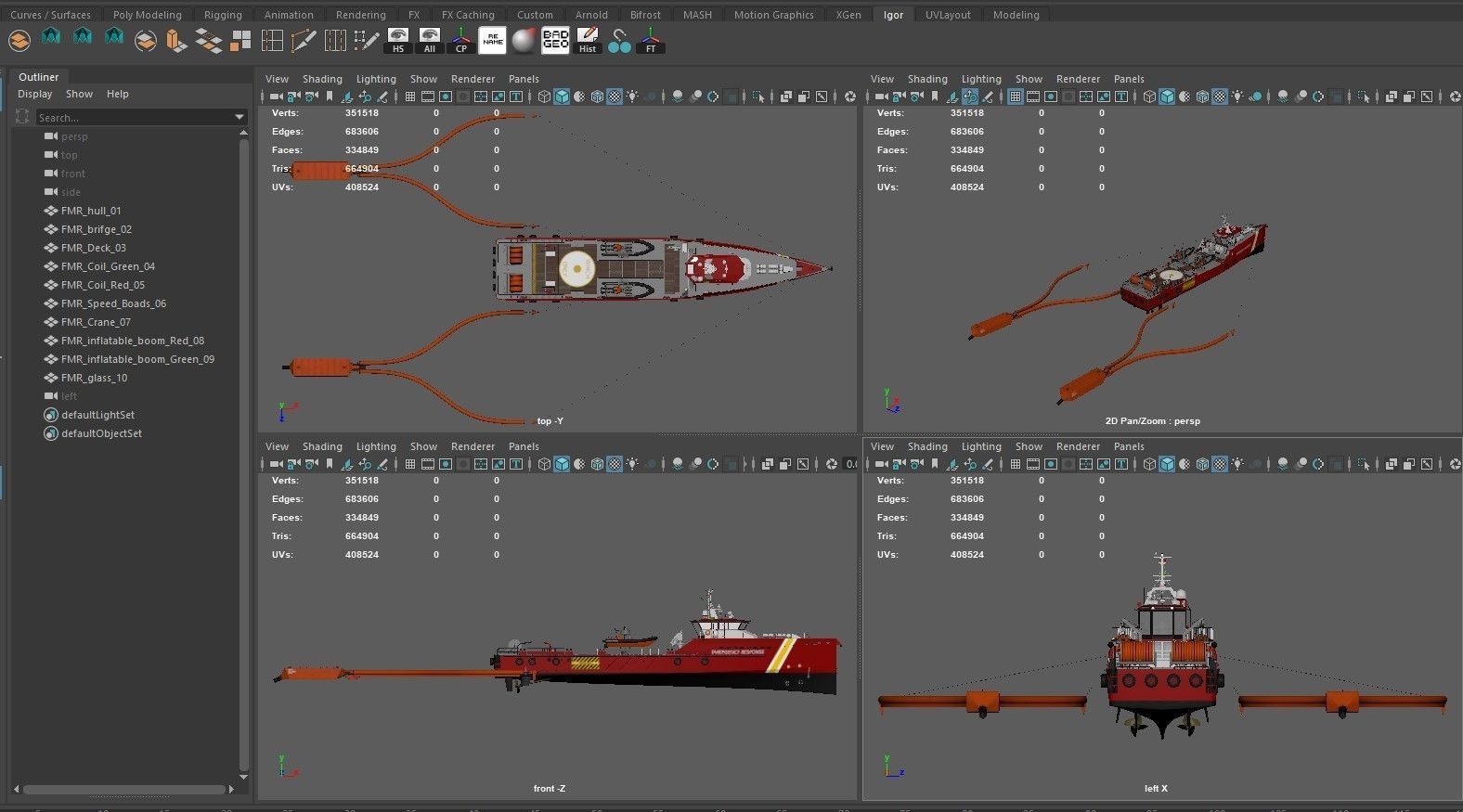This screenshot has height=812, width=1463.
Task: Open the Outliner search options dropdown arrow
Action: point(240,118)
